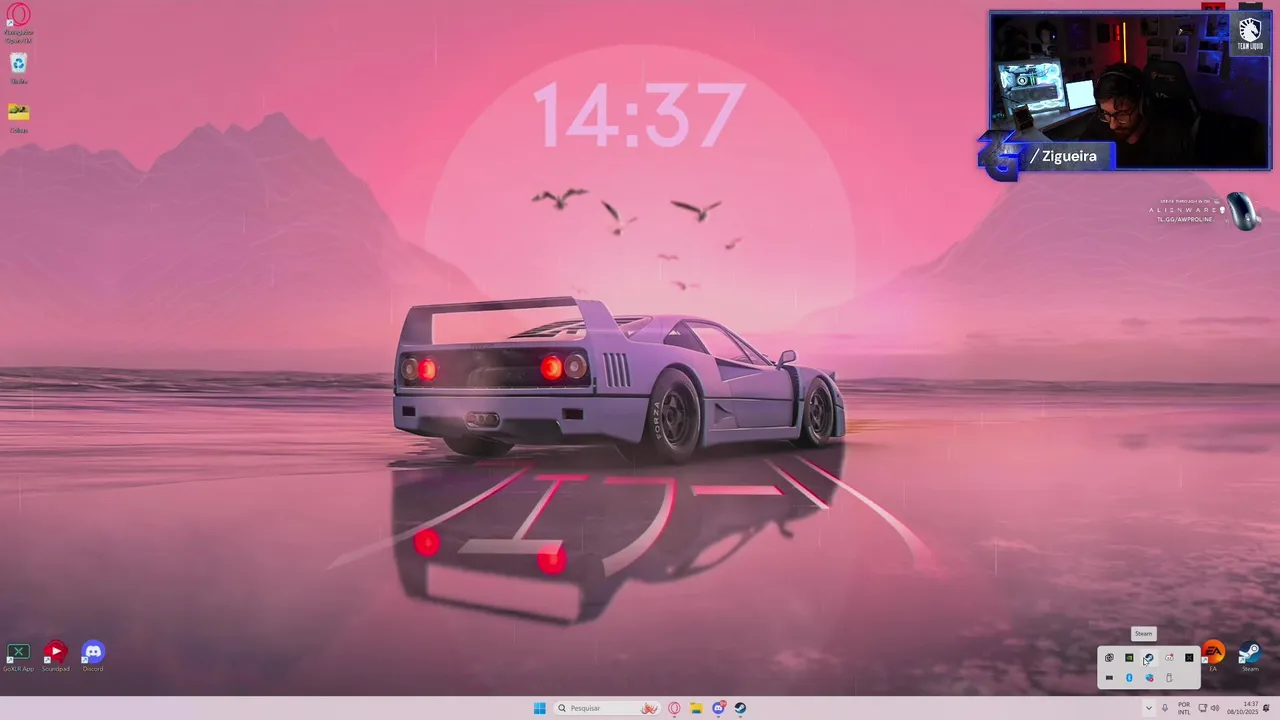Collapse the hidden tray icons chevron
This screenshot has height=720, width=1280.
click(1148, 708)
